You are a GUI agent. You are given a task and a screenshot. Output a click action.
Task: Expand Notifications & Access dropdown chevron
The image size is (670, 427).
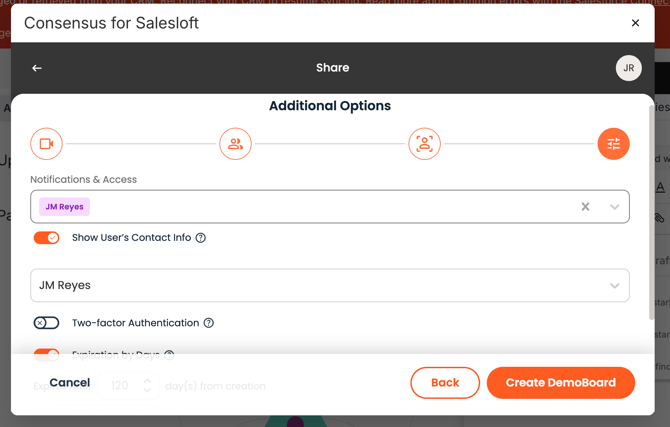click(x=614, y=207)
